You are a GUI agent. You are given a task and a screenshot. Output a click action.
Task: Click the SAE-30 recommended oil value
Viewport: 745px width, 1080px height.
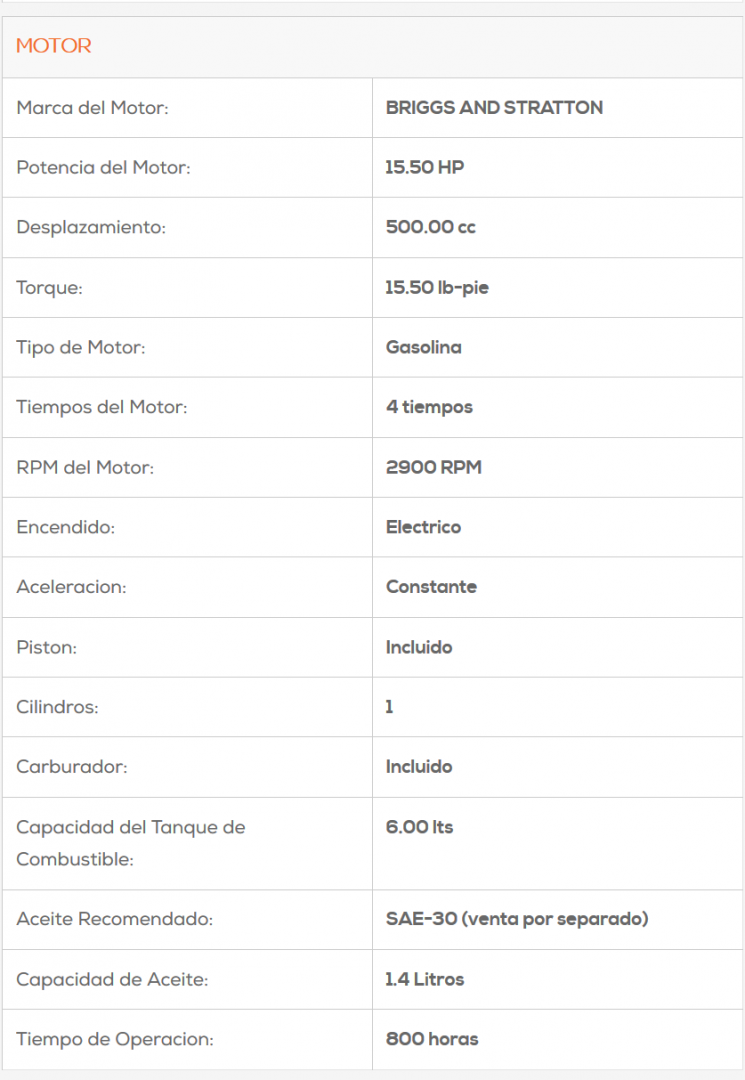[x=517, y=919]
